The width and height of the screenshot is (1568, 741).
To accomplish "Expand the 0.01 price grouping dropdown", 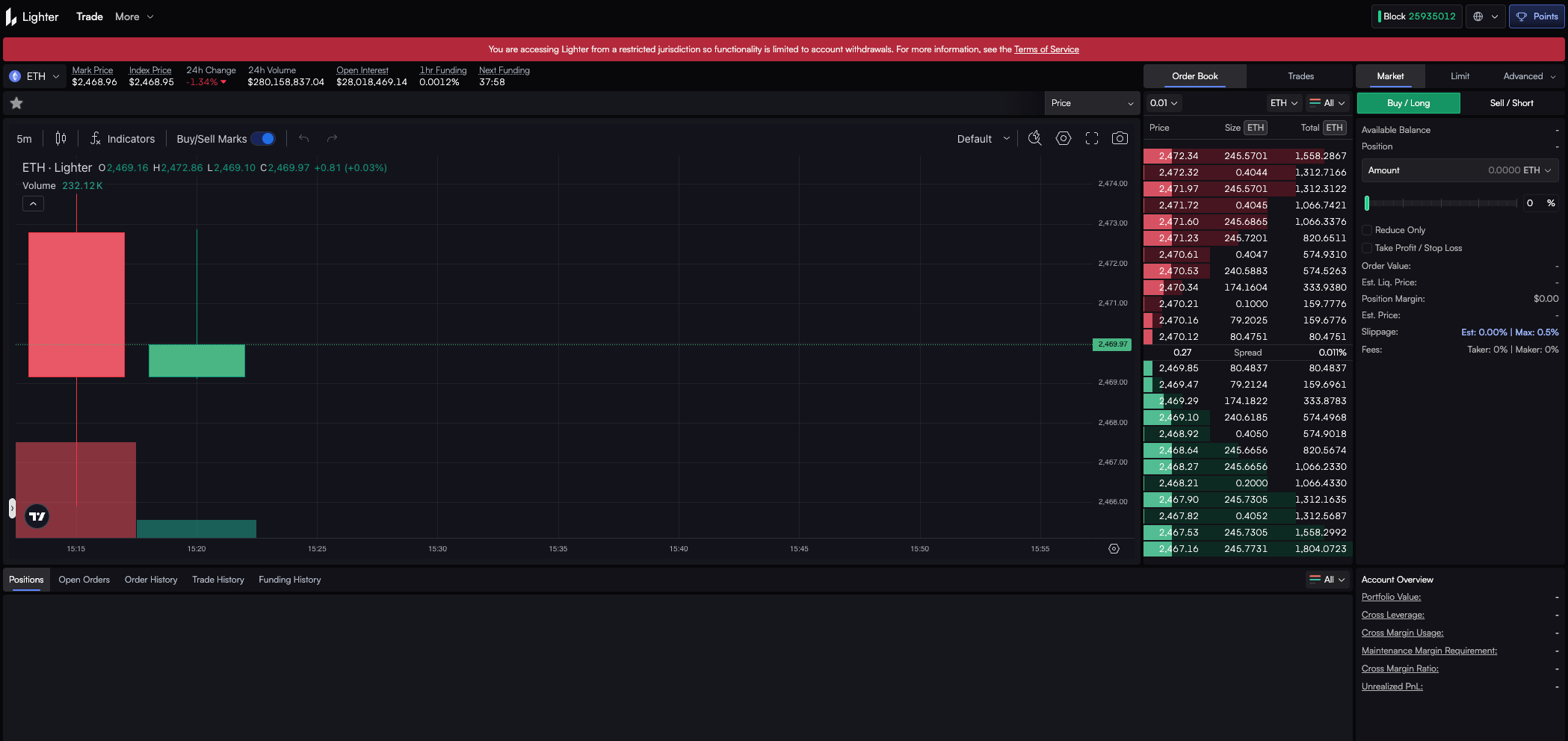I will pos(1164,103).
